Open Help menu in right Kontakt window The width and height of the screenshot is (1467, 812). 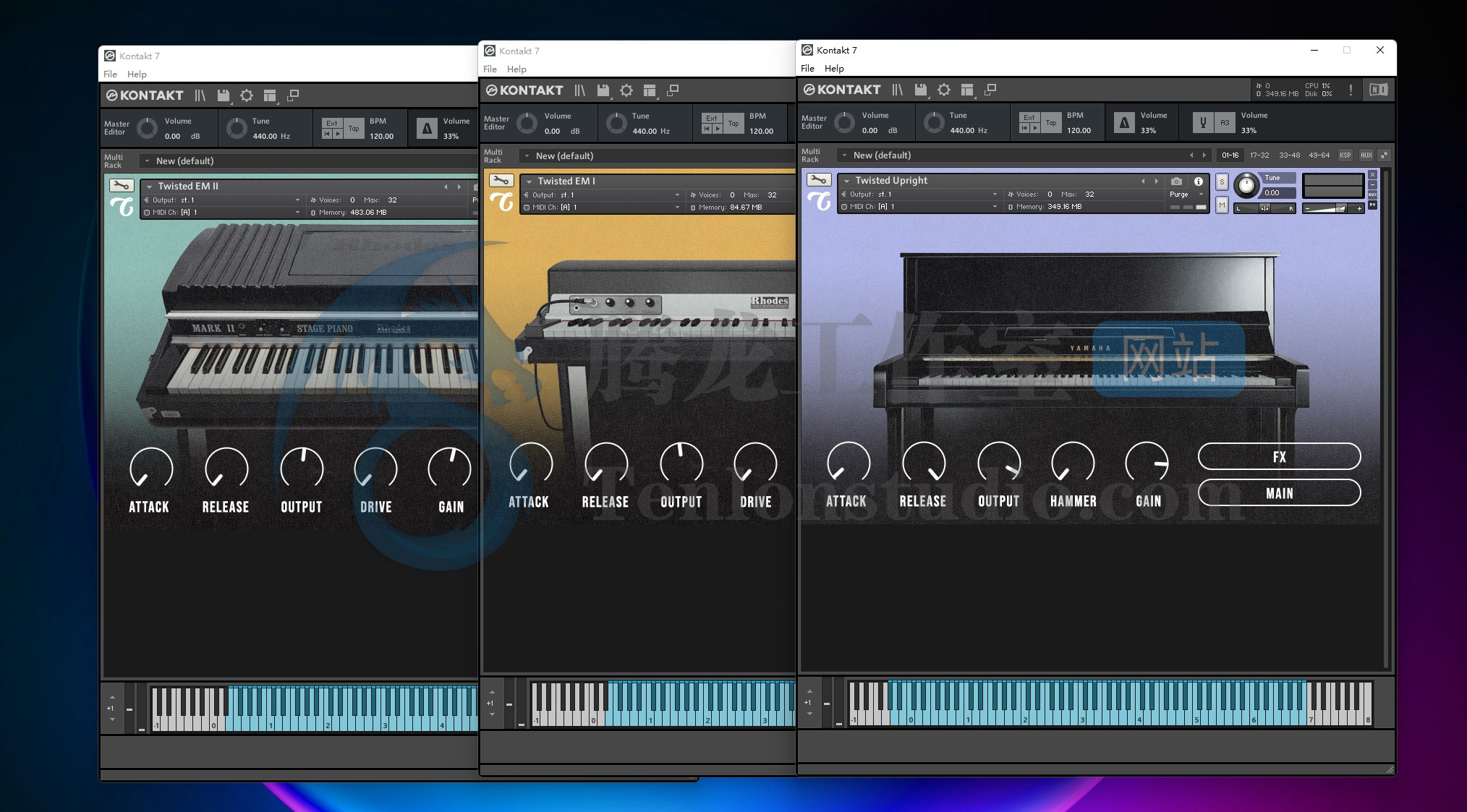tap(834, 69)
